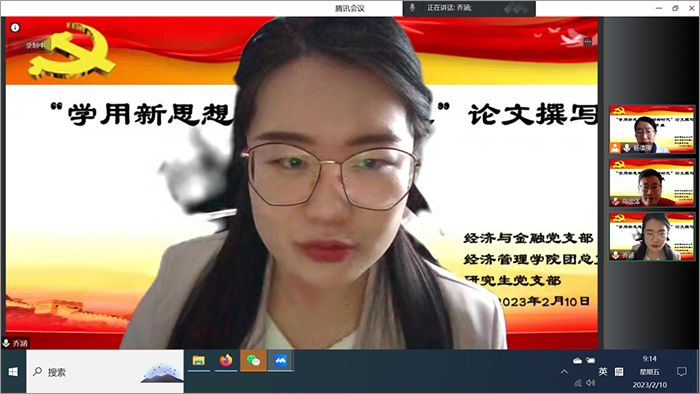Open the notification action center
The image size is (700, 394).
click(x=682, y=372)
